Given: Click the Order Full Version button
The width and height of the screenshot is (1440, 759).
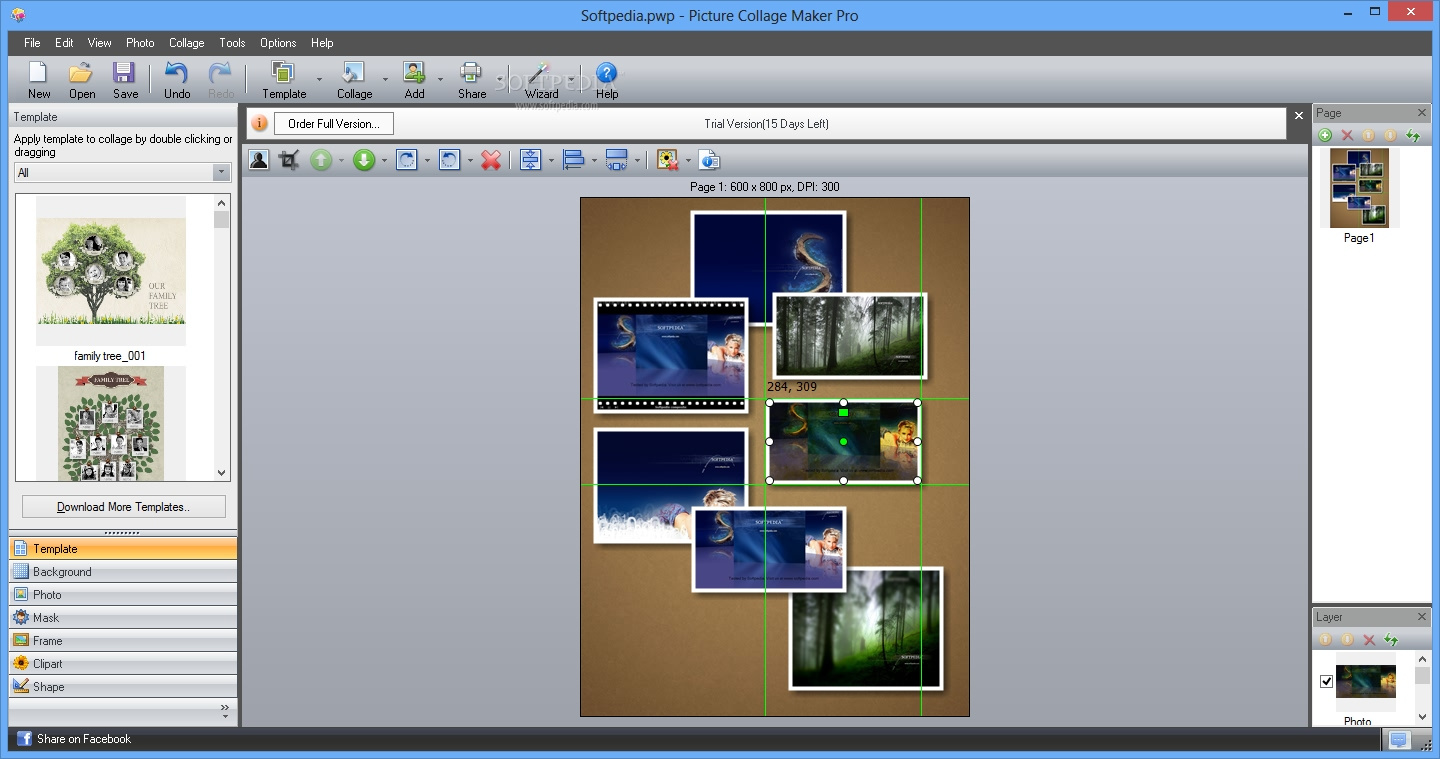Looking at the screenshot, I should coord(333,124).
